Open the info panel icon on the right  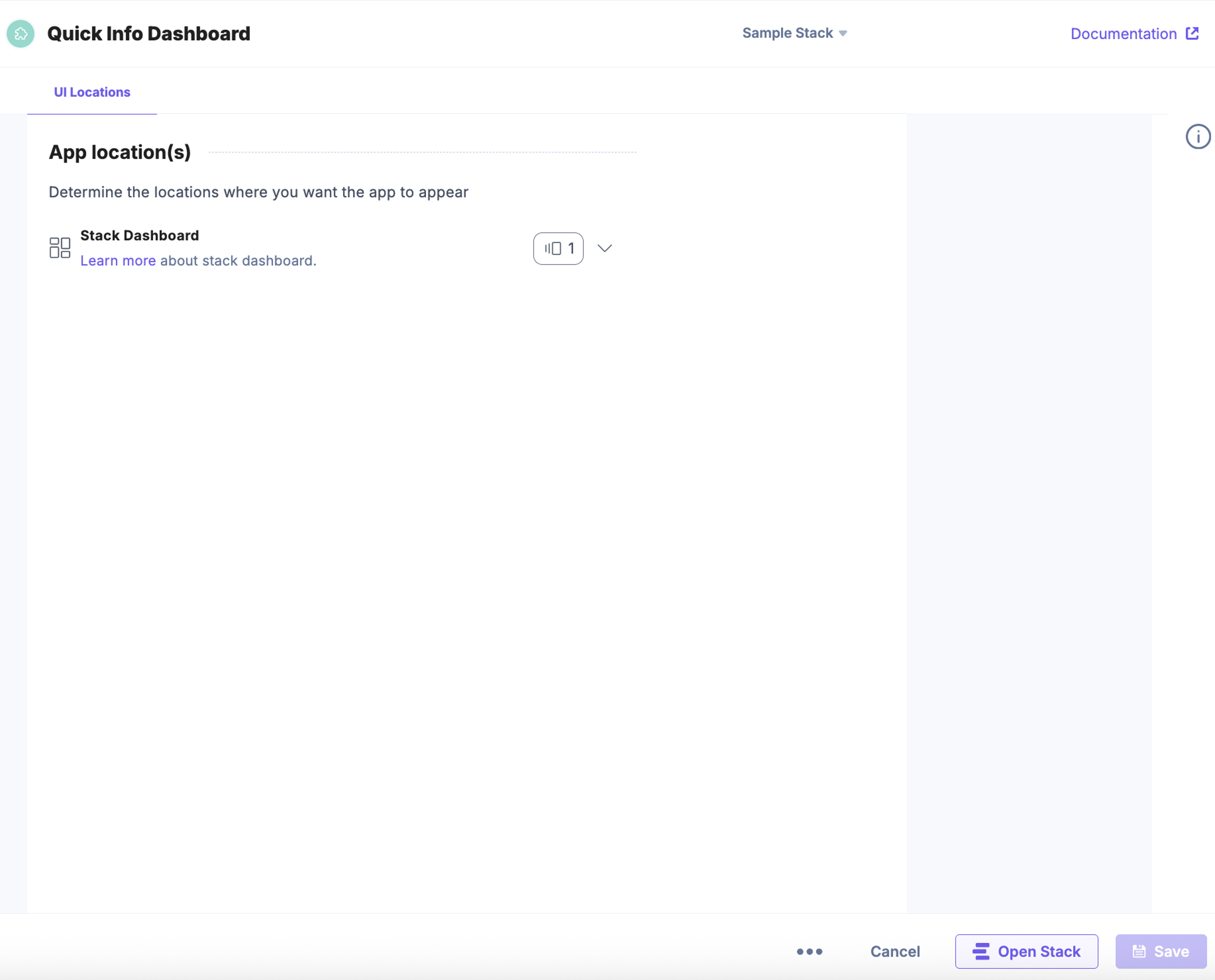click(1198, 137)
